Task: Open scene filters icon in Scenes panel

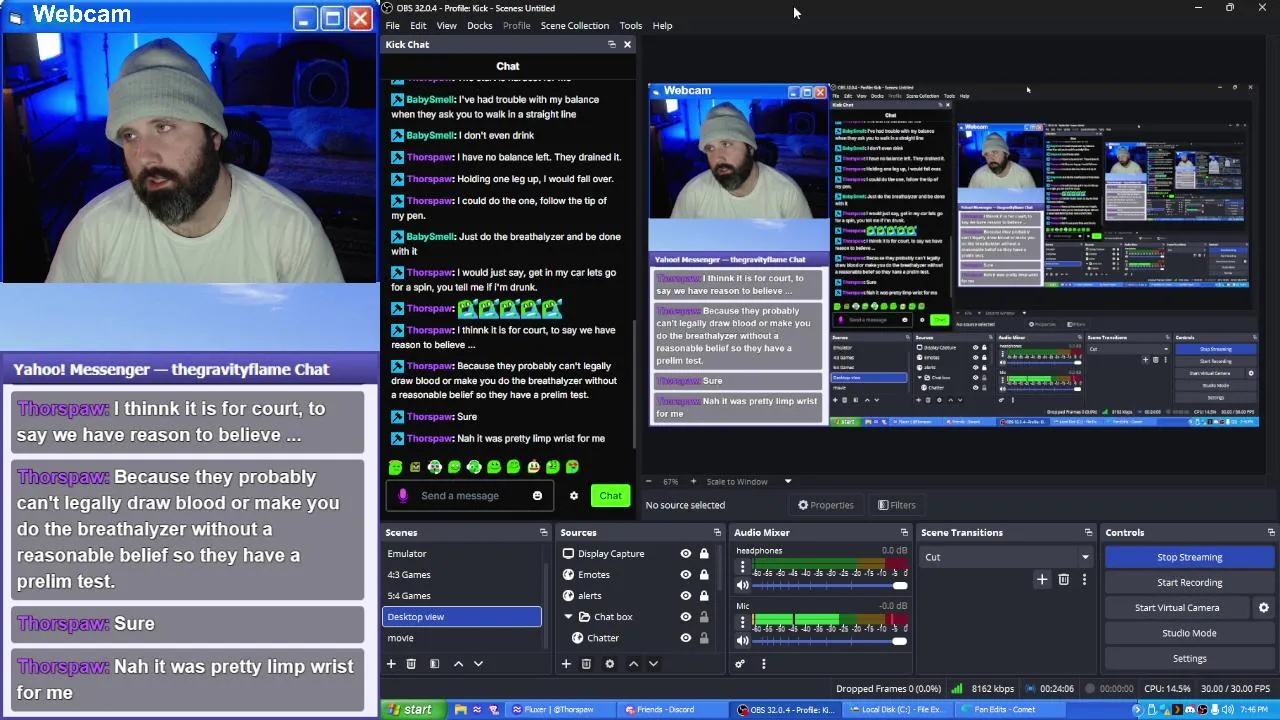Action: 434,664
